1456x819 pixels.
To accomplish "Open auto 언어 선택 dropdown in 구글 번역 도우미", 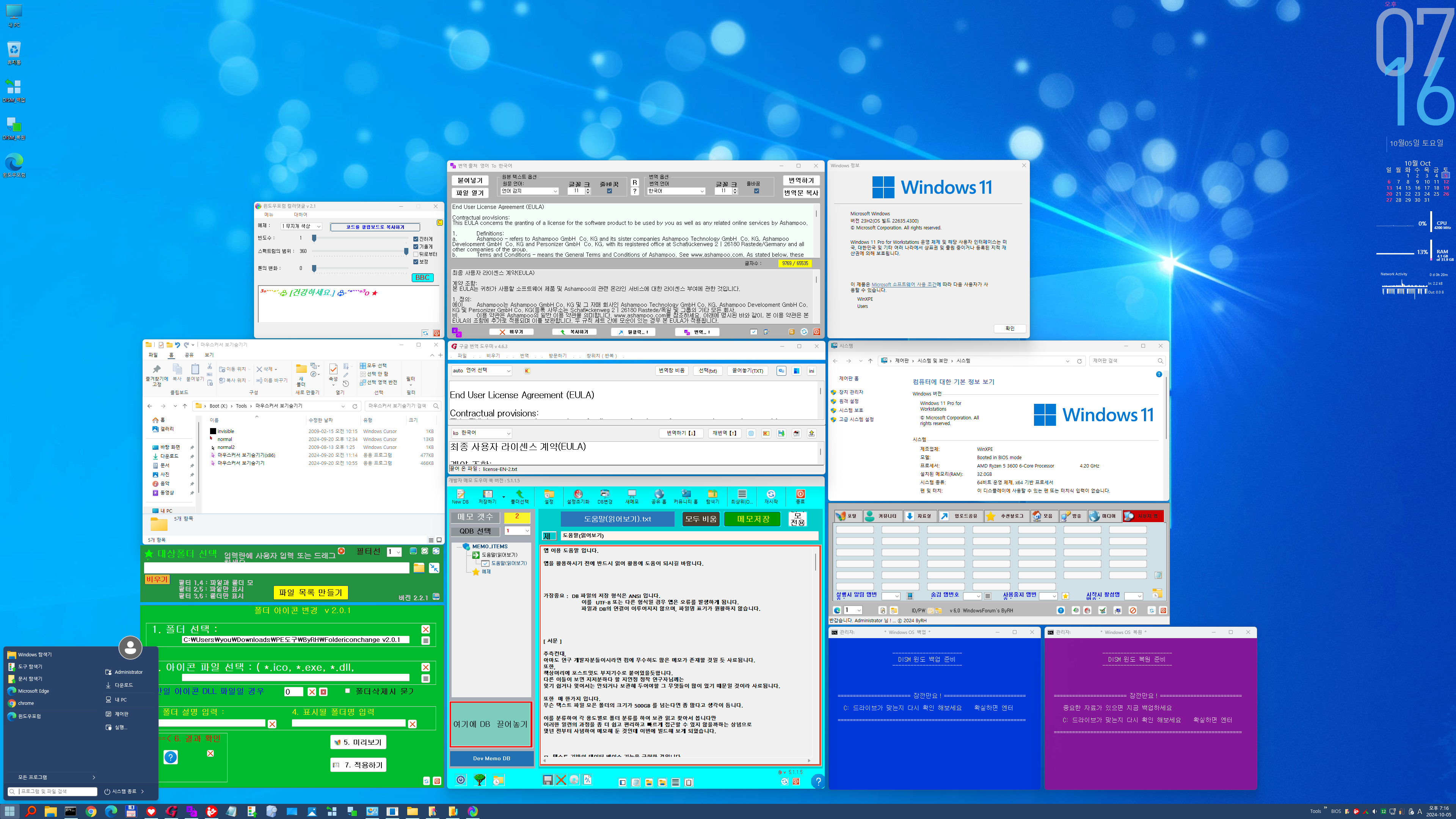I will [x=482, y=371].
